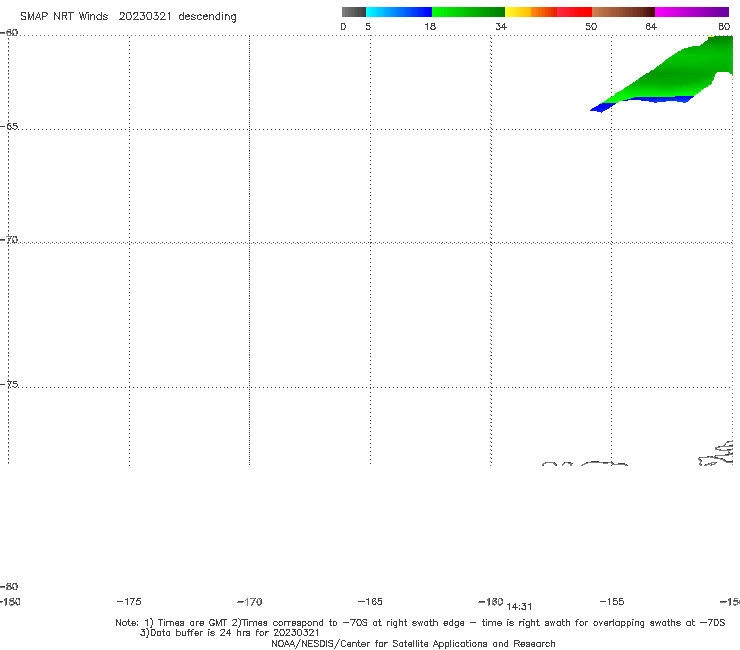Viewport: 740px width, 650px height.
Task: Click the color bar label "80"
Action: [724, 26]
